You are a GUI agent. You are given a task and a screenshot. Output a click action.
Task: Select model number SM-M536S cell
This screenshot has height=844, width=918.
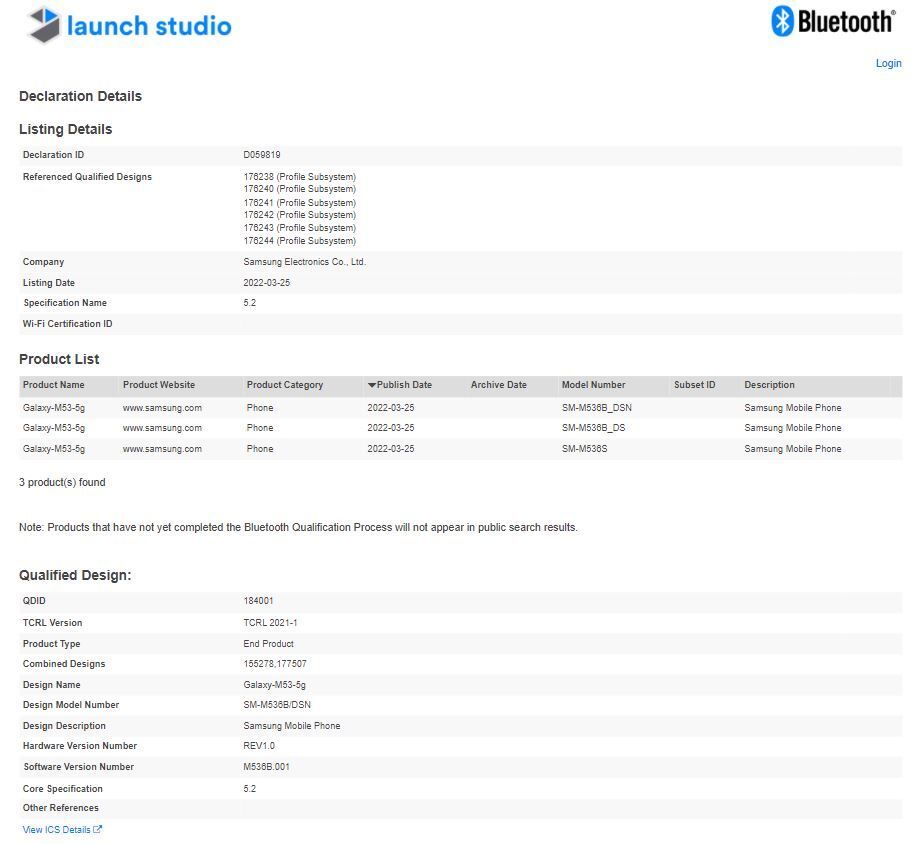[584, 449]
